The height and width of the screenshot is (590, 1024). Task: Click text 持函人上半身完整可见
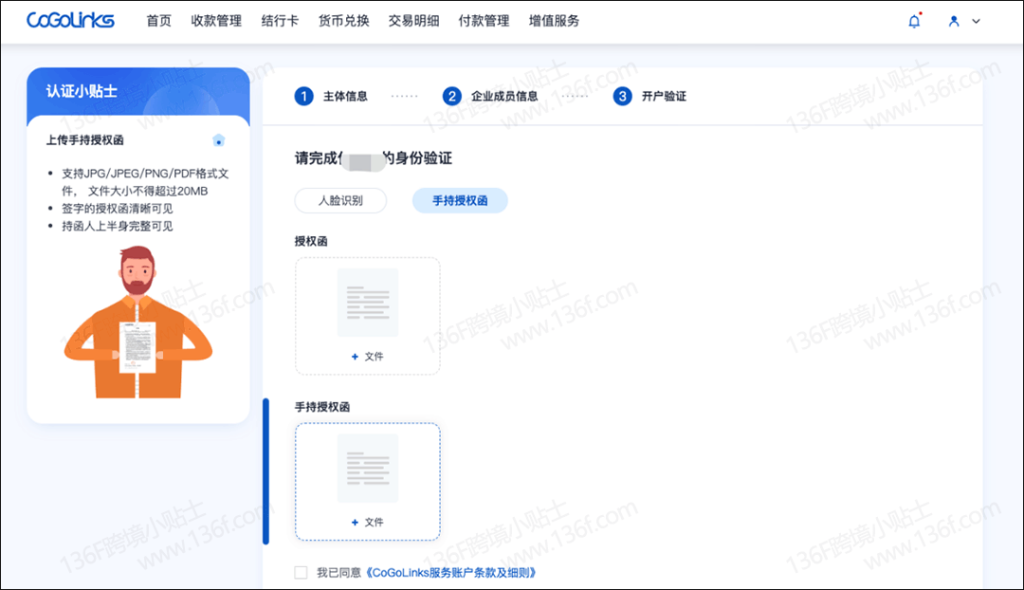[118, 226]
